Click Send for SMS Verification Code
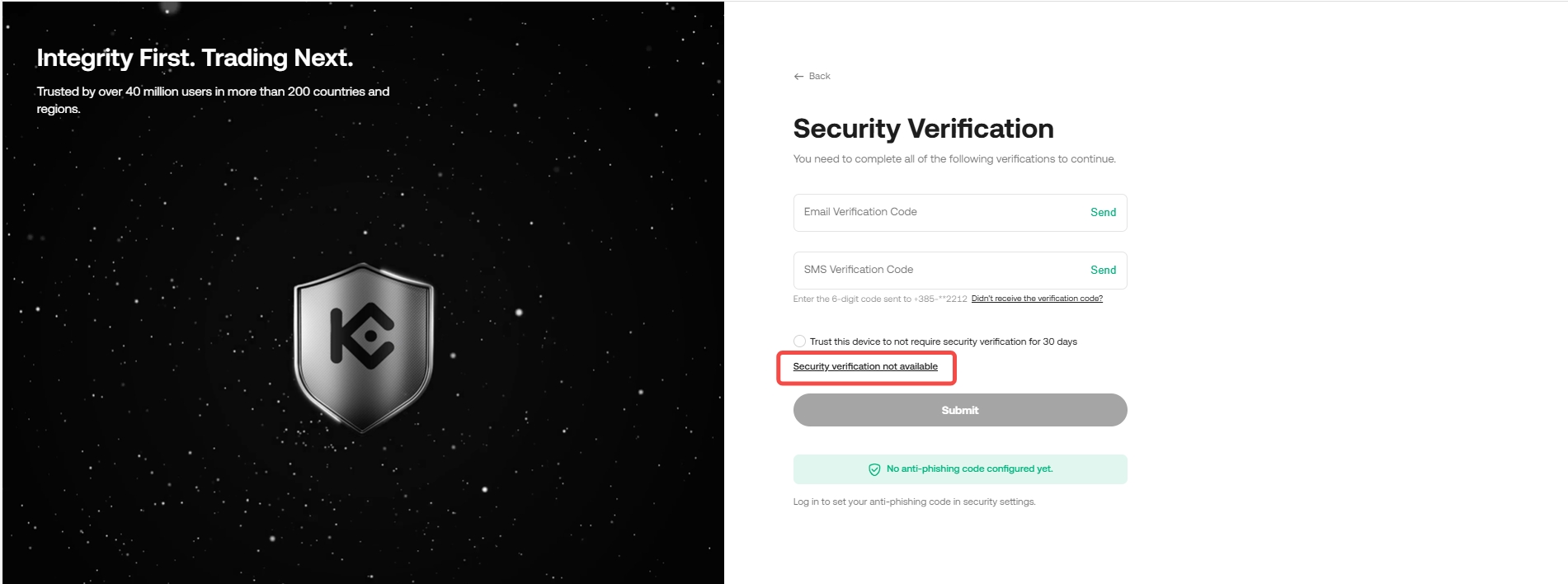 point(1104,270)
